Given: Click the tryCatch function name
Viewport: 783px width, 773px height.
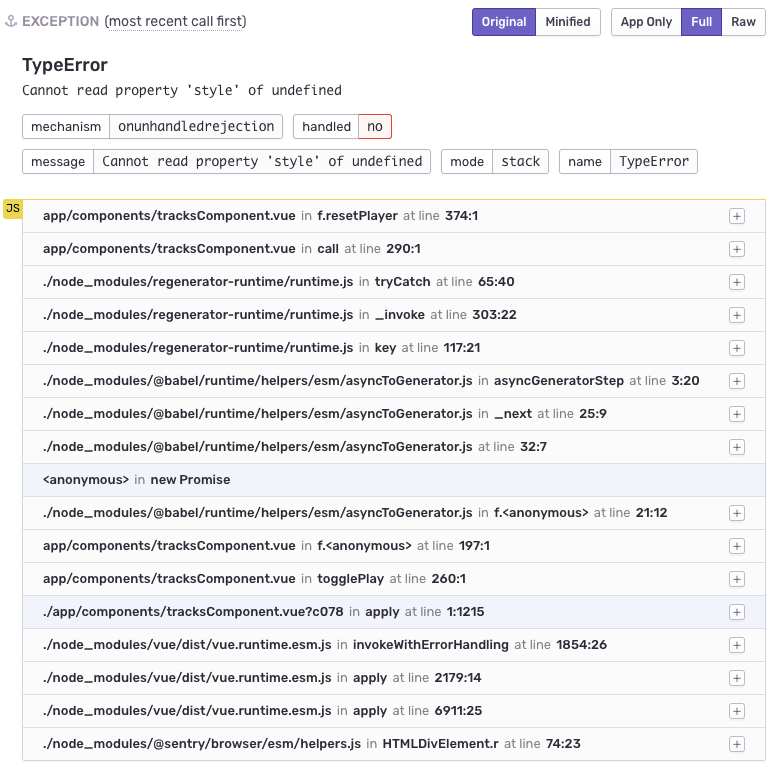Looking at the screenshot, I should [x=402, y=282].
